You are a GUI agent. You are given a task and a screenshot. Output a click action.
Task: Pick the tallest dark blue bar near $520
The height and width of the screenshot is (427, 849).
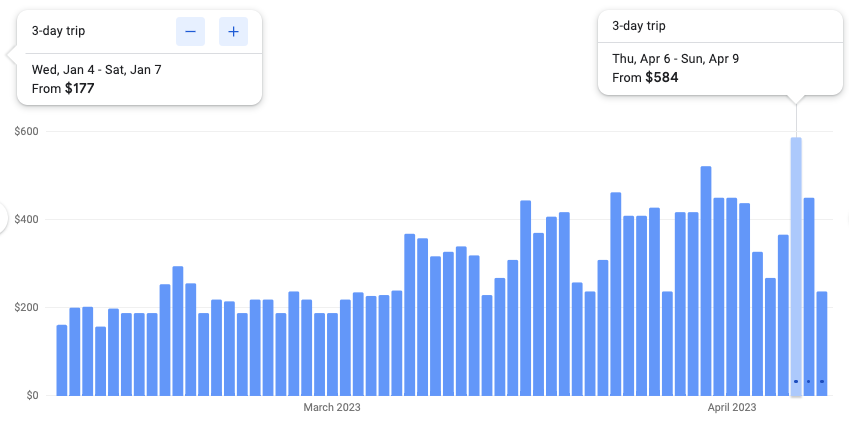[x=706, y=280]
